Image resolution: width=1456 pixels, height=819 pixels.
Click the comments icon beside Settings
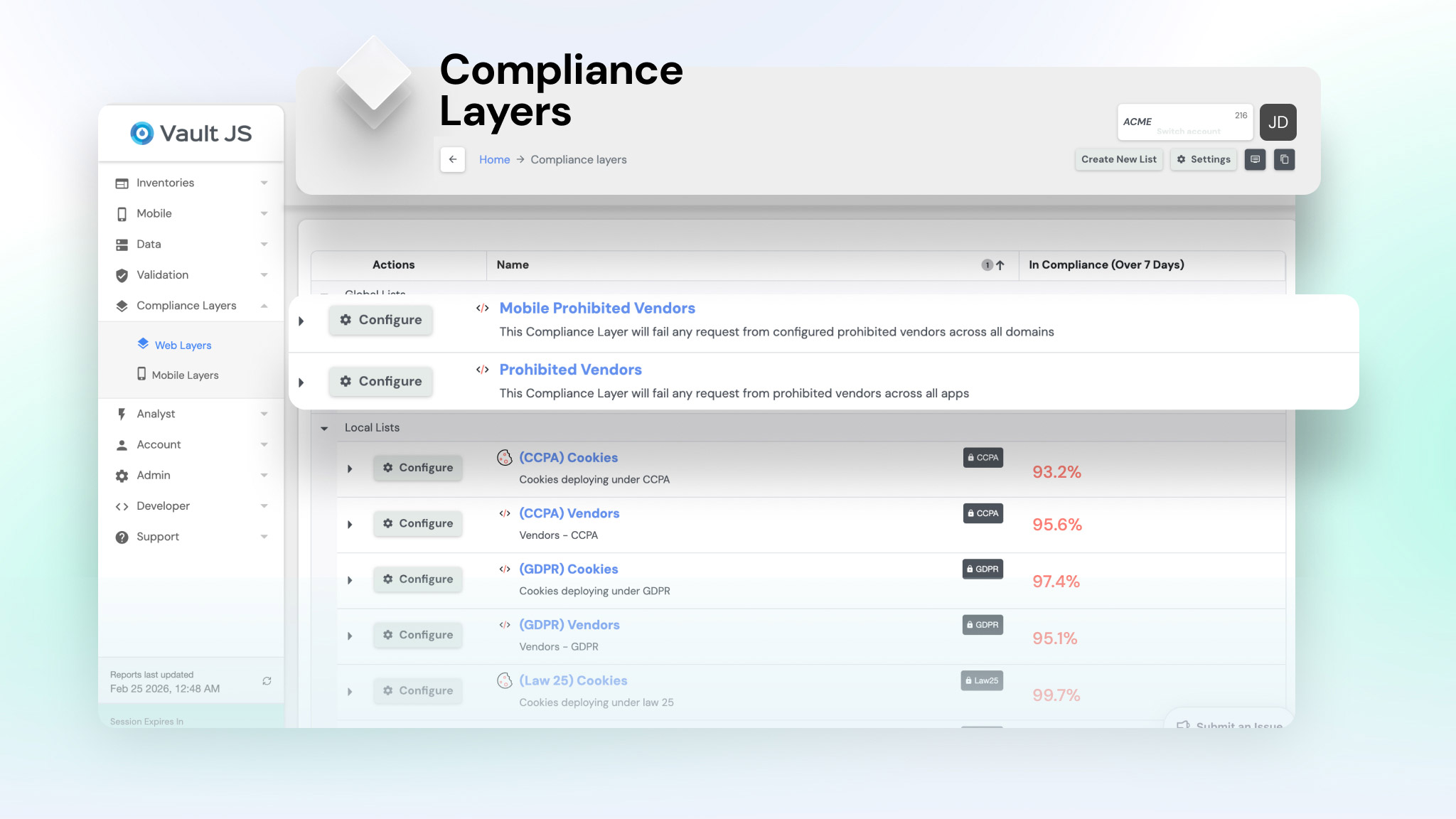point(1255,159)
